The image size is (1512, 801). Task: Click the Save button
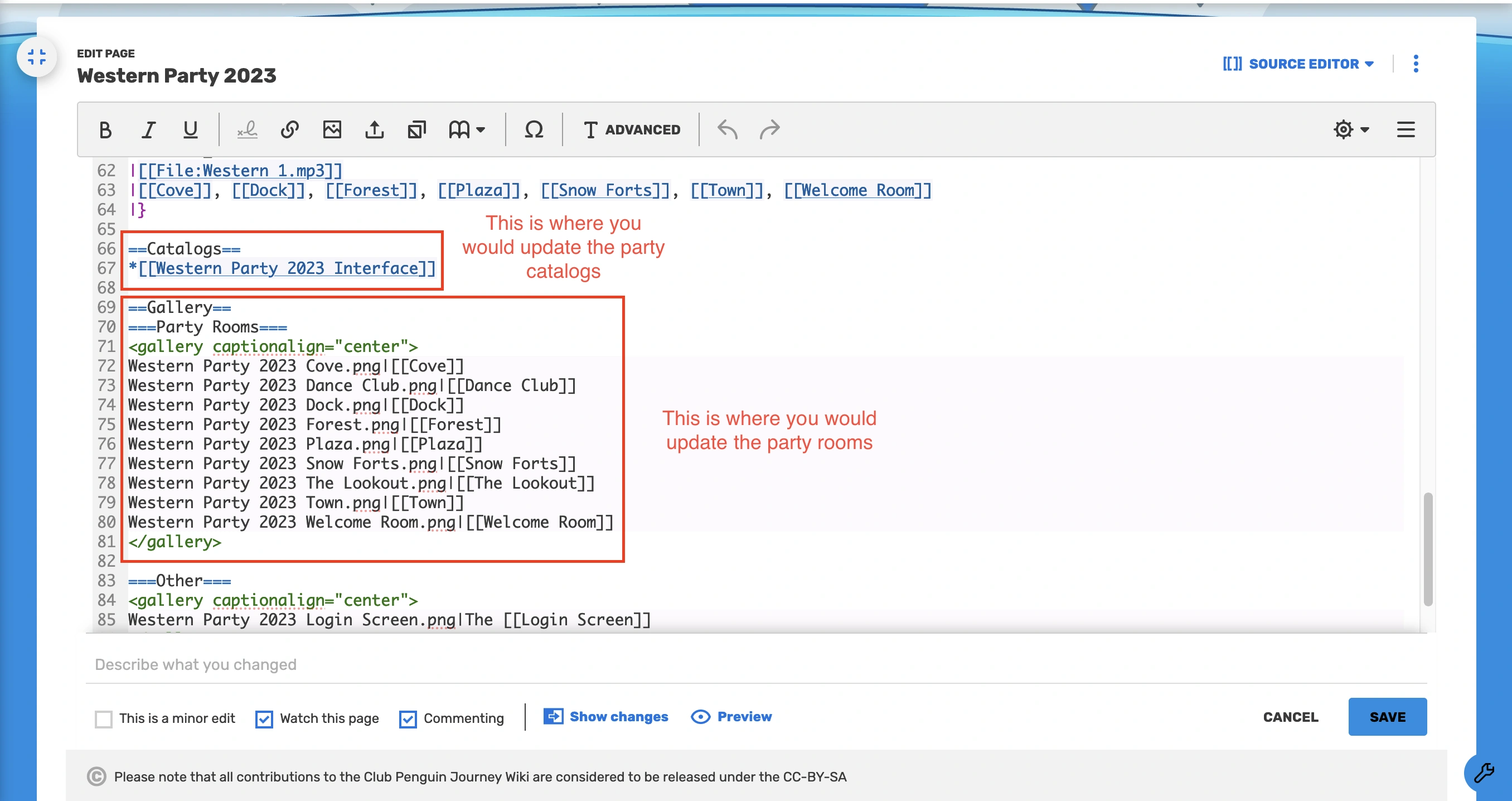pyautogui.click(x=1387, y=717)
